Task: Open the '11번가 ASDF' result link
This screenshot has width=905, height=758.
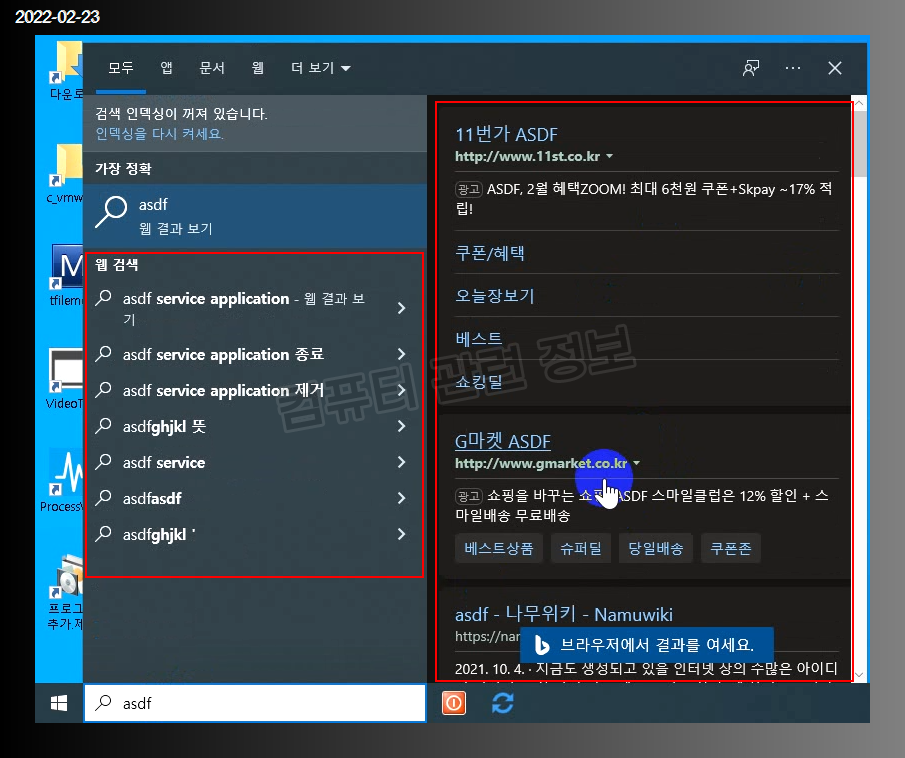Action: point(506,135)
